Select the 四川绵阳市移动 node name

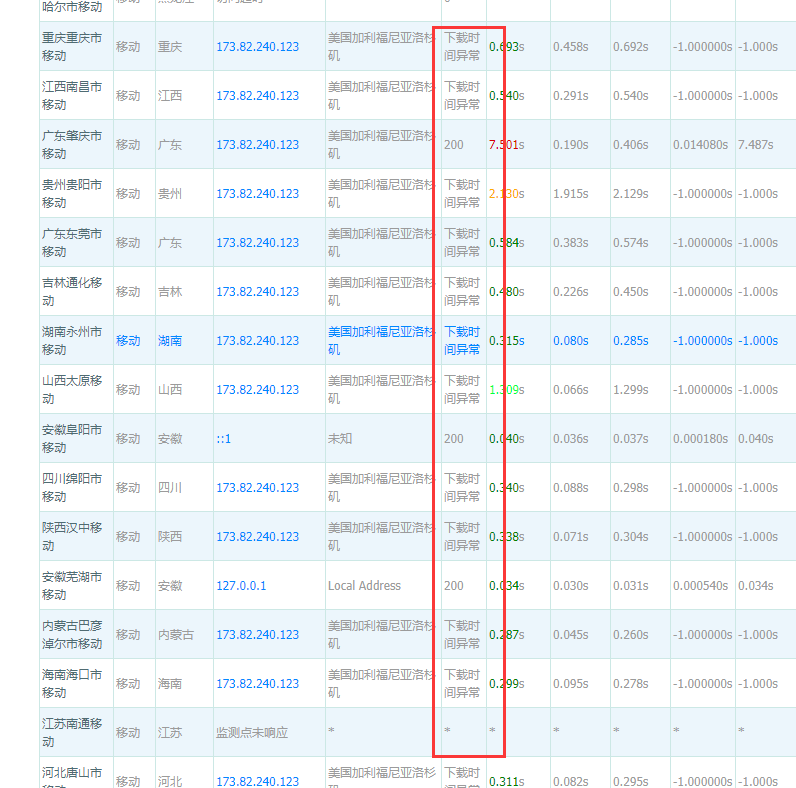[72, 488]
